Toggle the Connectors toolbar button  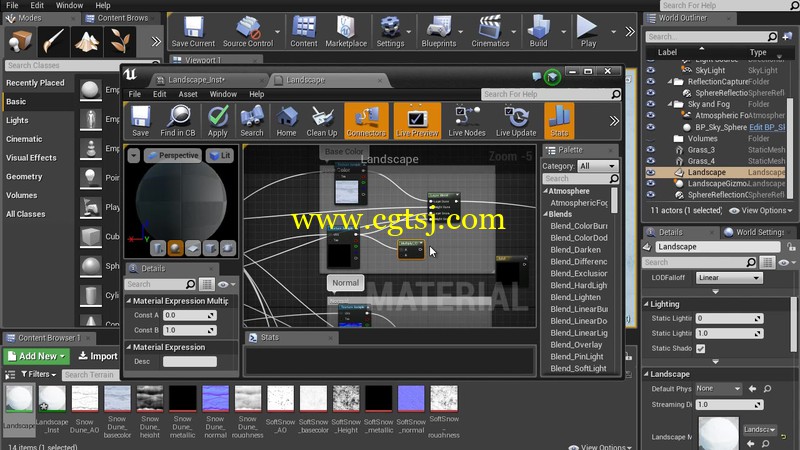(x=366, y=120)
